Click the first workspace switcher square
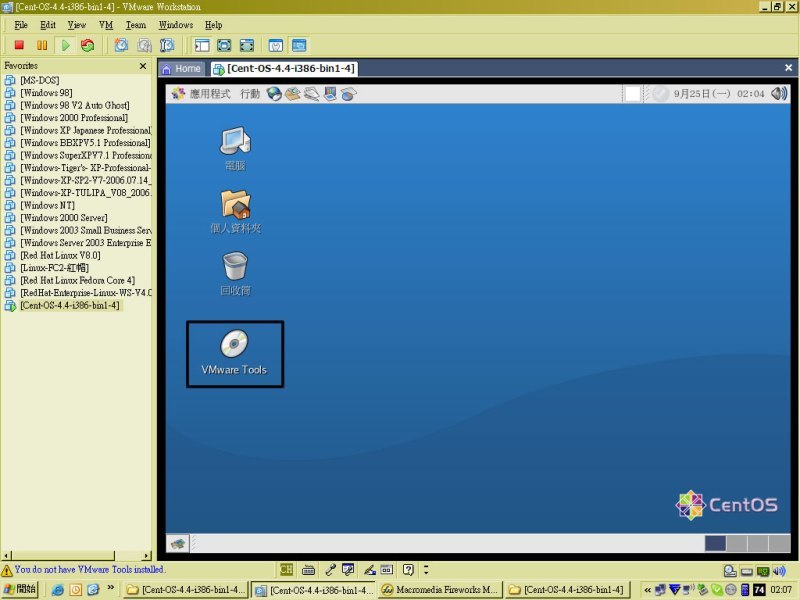 [x=715, y=544]
